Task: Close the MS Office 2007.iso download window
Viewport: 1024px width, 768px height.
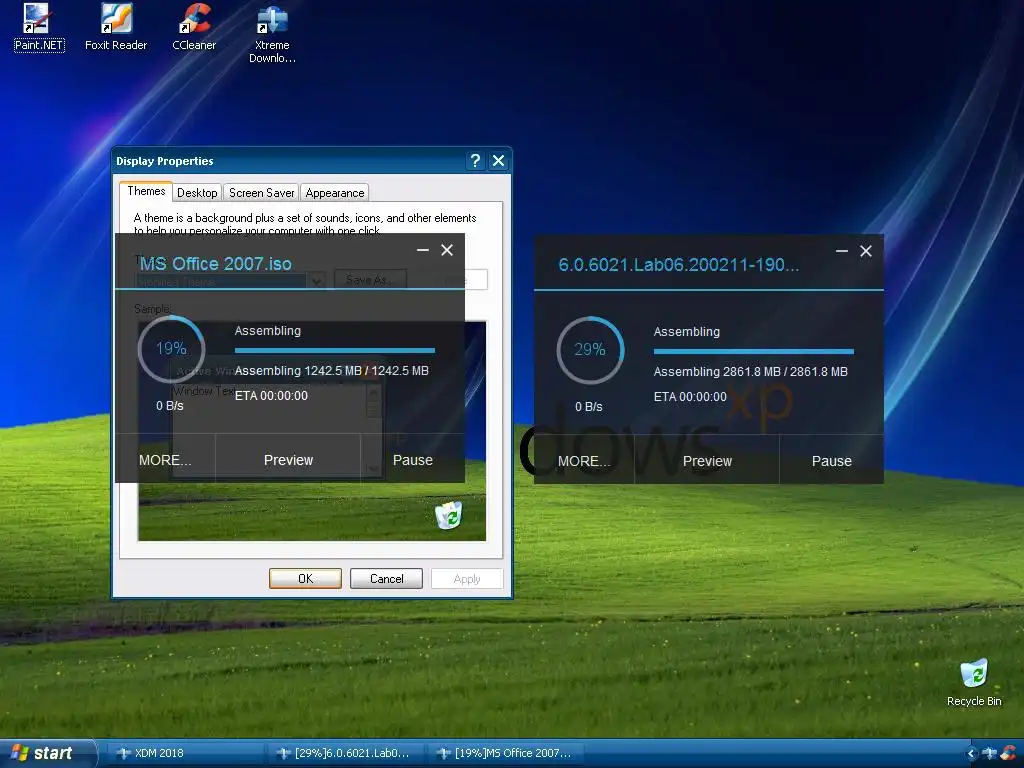Action: point(447,250)
